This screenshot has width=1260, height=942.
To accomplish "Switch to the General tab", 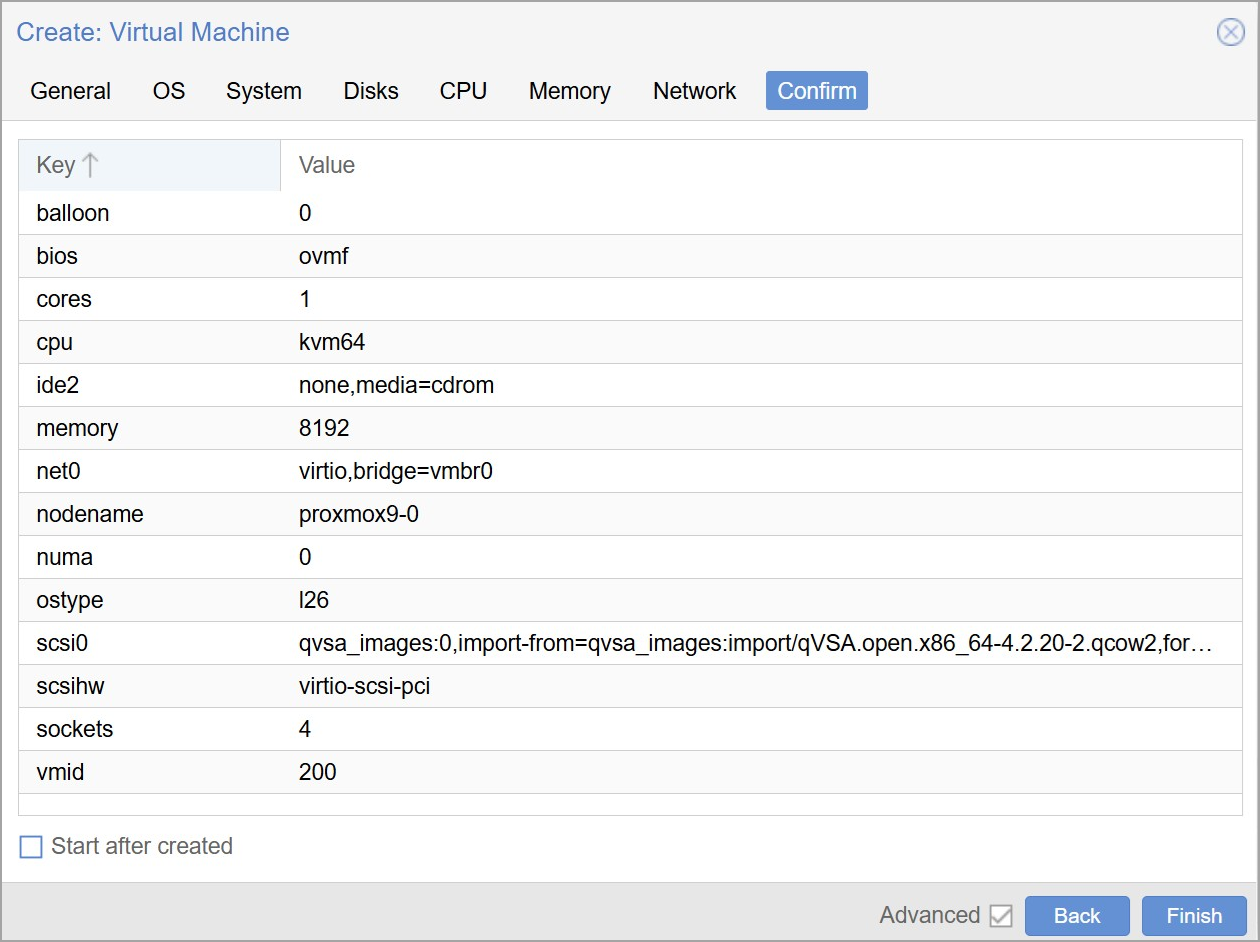I will [x=71, y=91].
